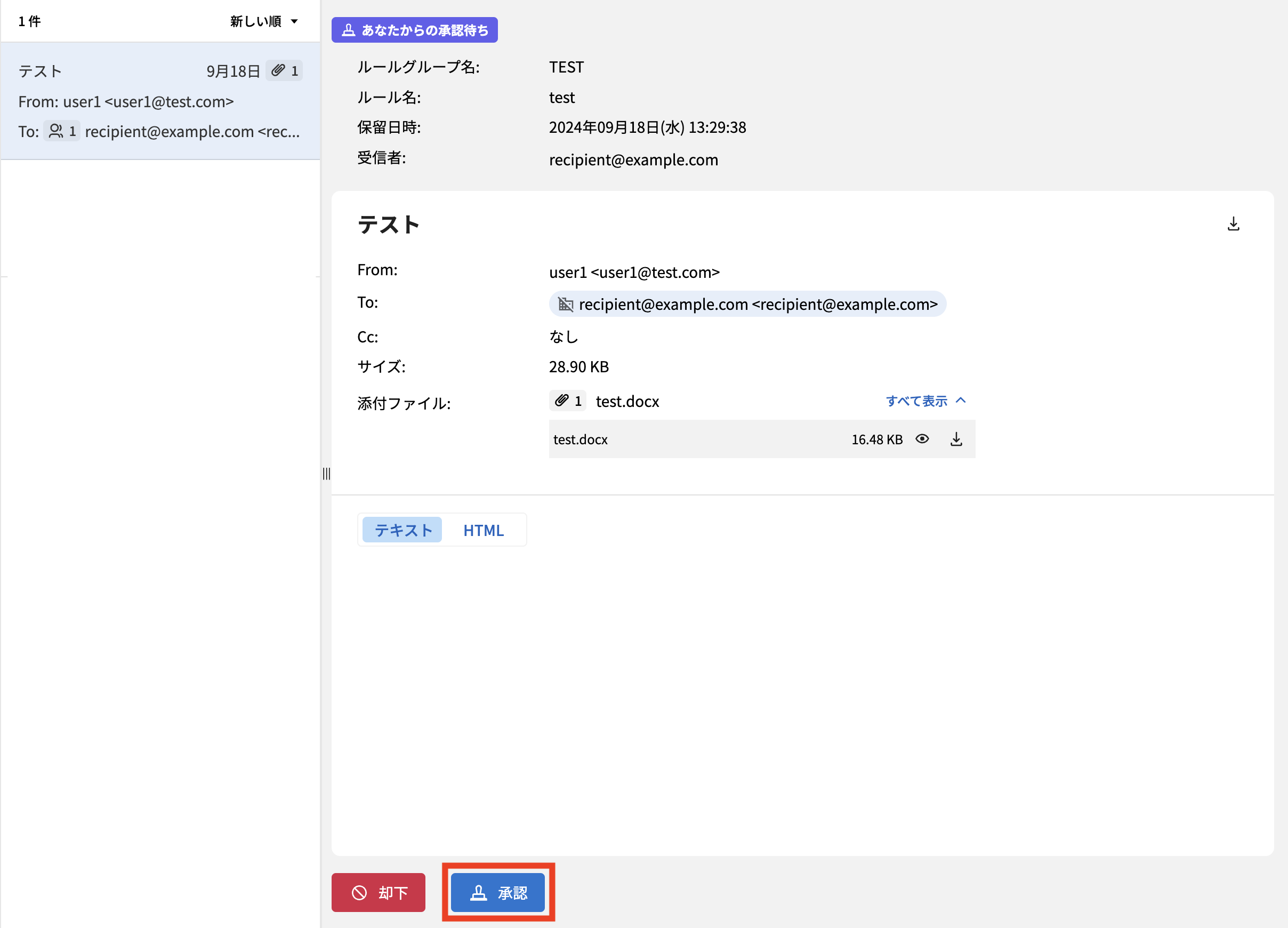Preview test.docx with the eye icon

pos(922,439)
